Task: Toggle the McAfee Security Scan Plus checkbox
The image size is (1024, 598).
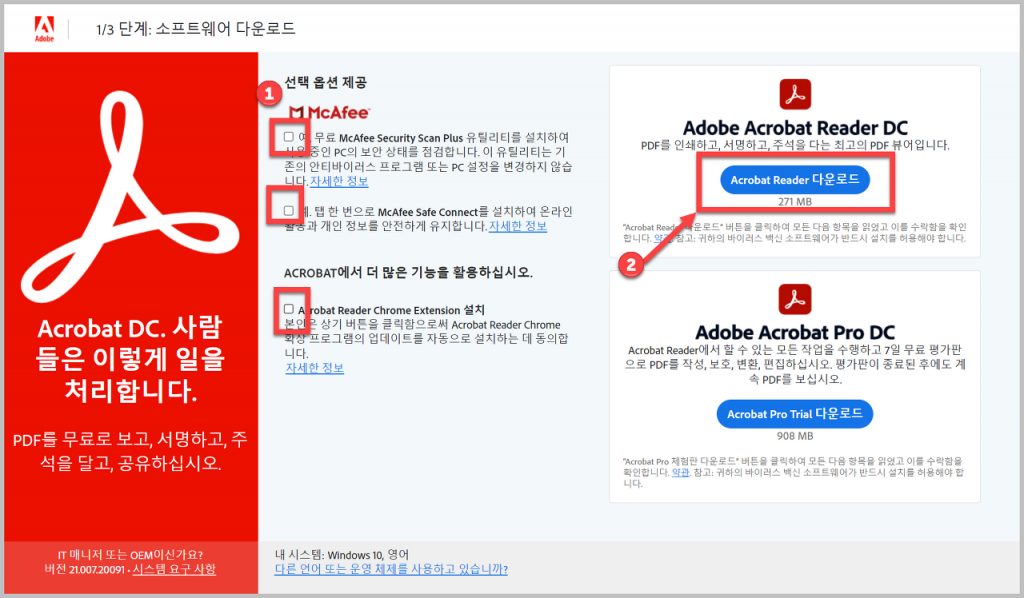Action: pyautogui.click(x=289, y=137)
